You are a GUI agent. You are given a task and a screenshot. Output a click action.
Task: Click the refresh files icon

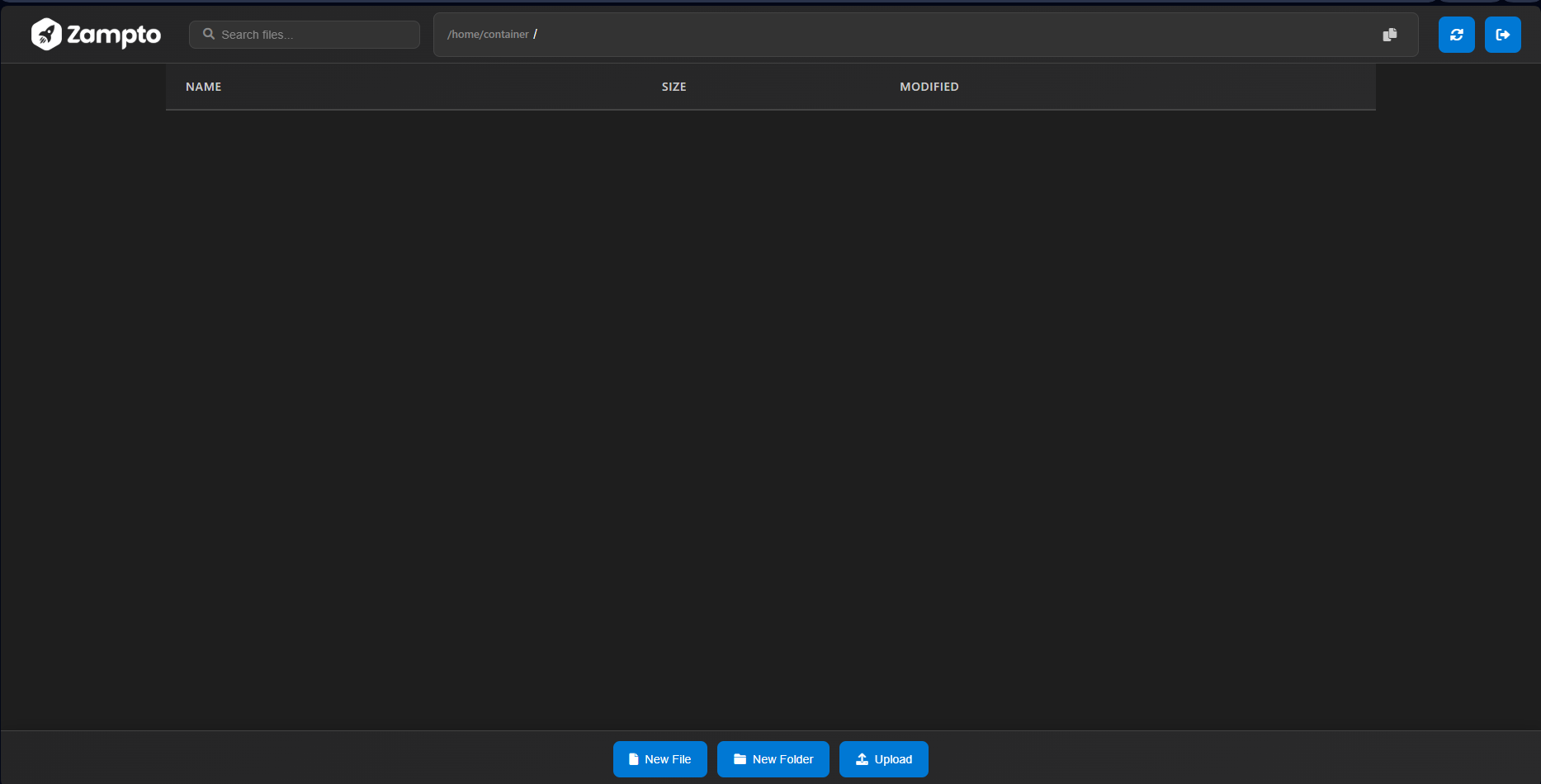point(1456,34)
